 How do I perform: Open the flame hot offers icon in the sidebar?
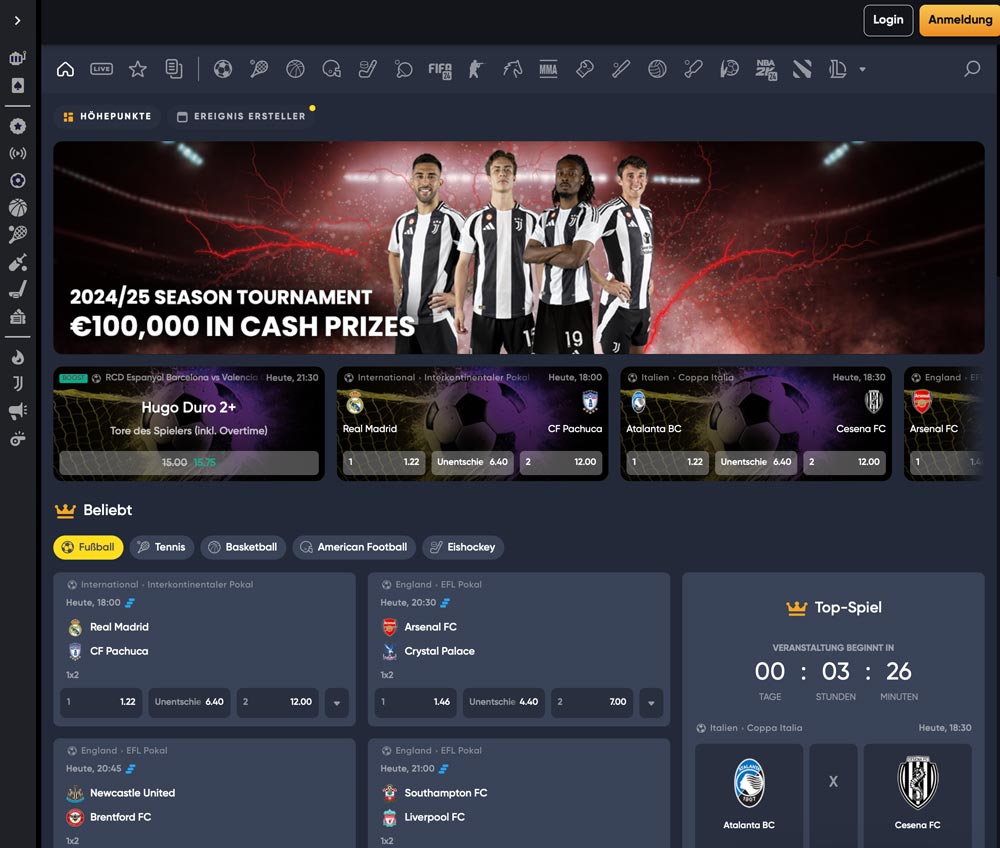tap(18, 357)
